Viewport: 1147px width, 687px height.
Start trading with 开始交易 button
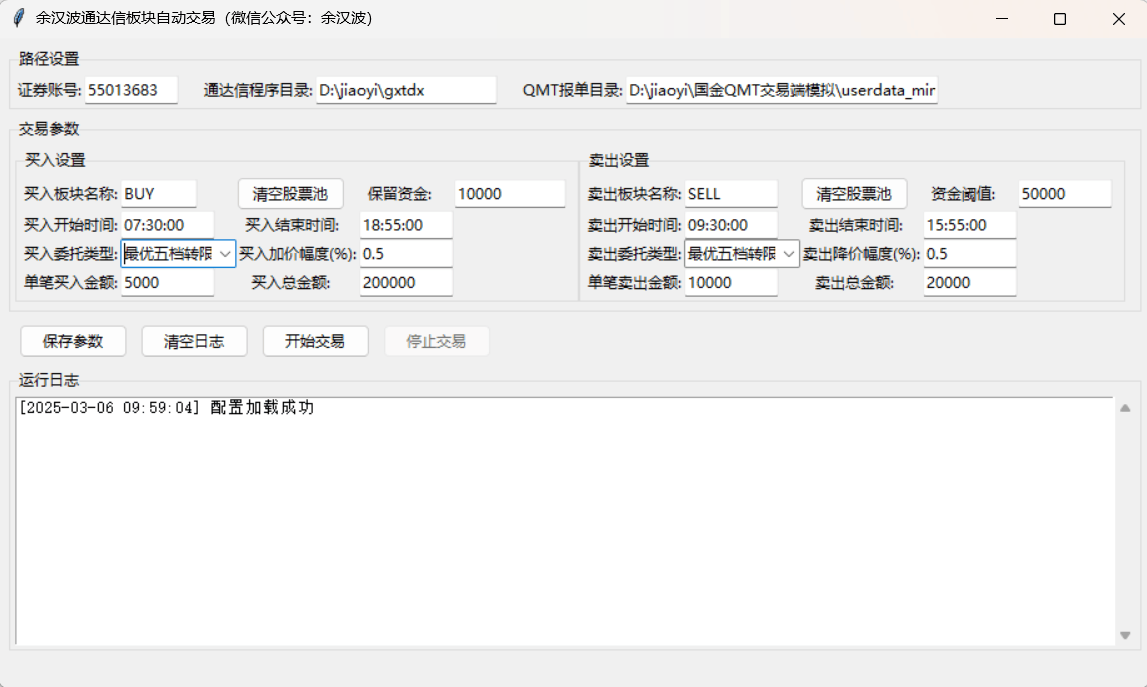pyautogui.click(x=315, y=341)
